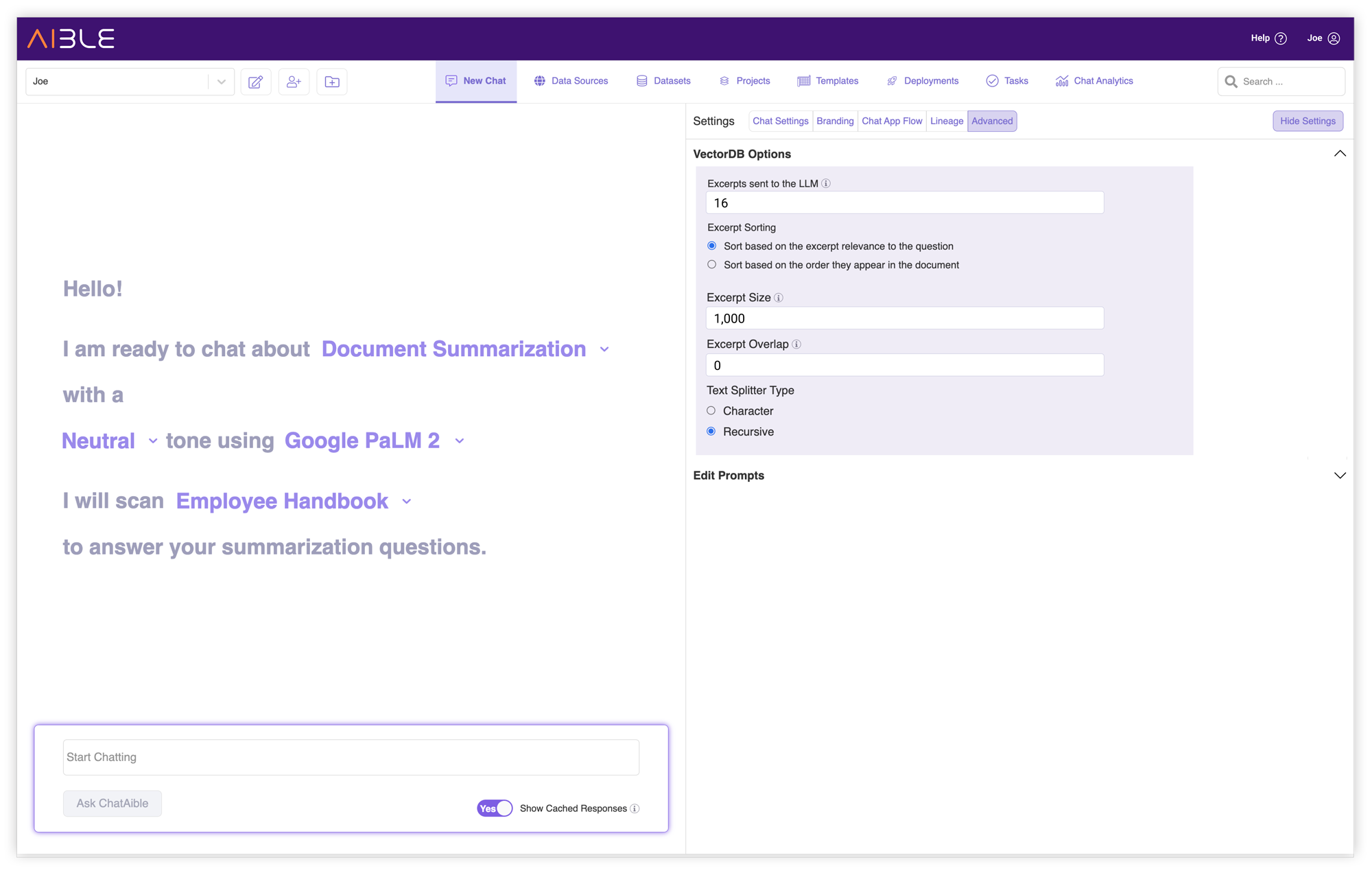Go to Deployments
The image size is (1372, 875).
922,81
